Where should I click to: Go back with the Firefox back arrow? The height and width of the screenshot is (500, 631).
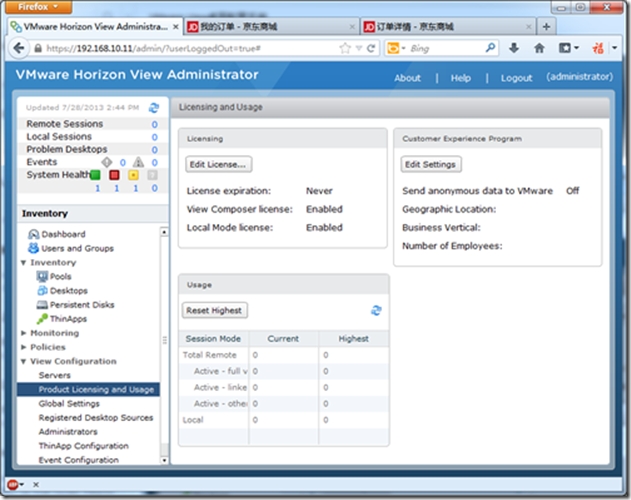19,48
